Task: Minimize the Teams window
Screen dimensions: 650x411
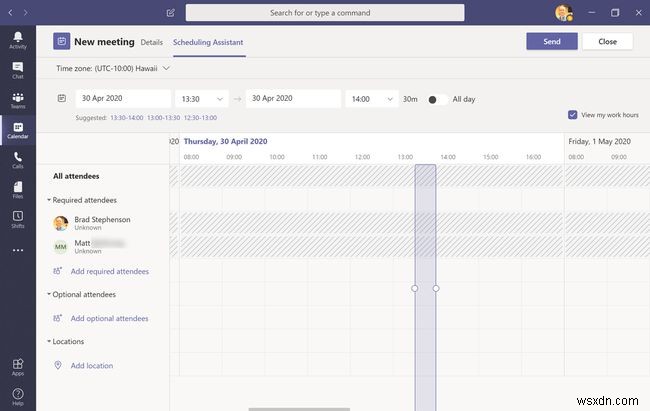Action: click(592, 12)
